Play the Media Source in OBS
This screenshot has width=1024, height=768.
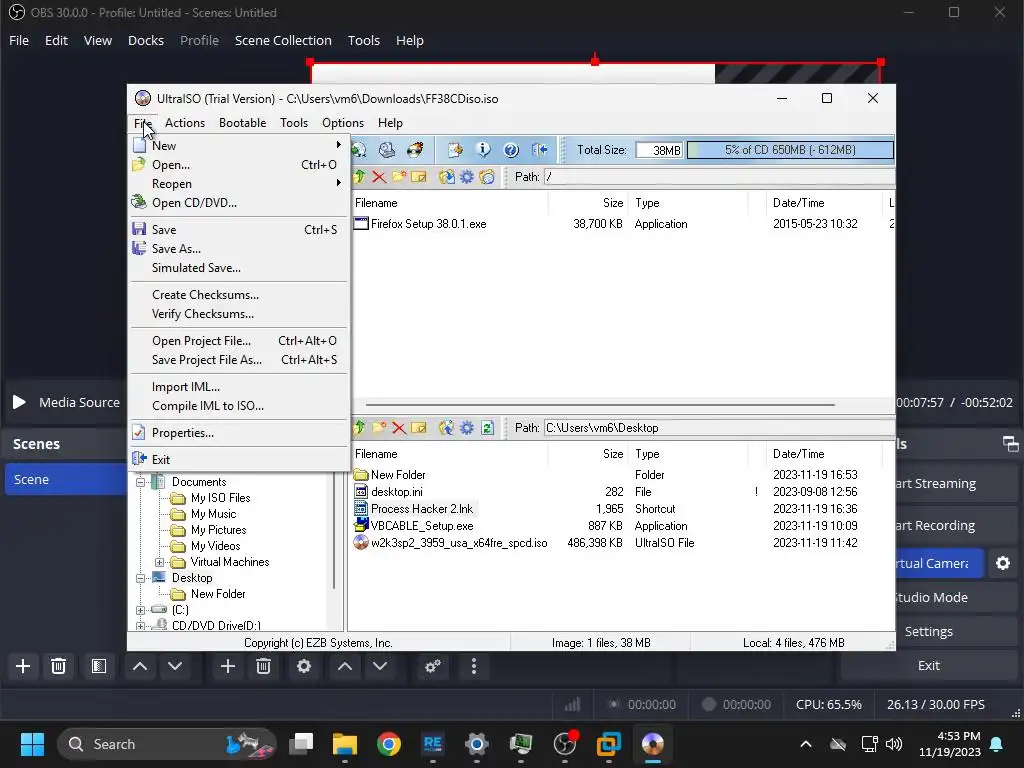pos(19,402)
